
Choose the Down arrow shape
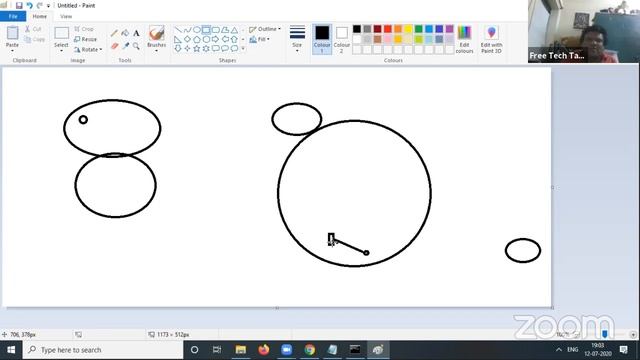[x=178, y=49]
